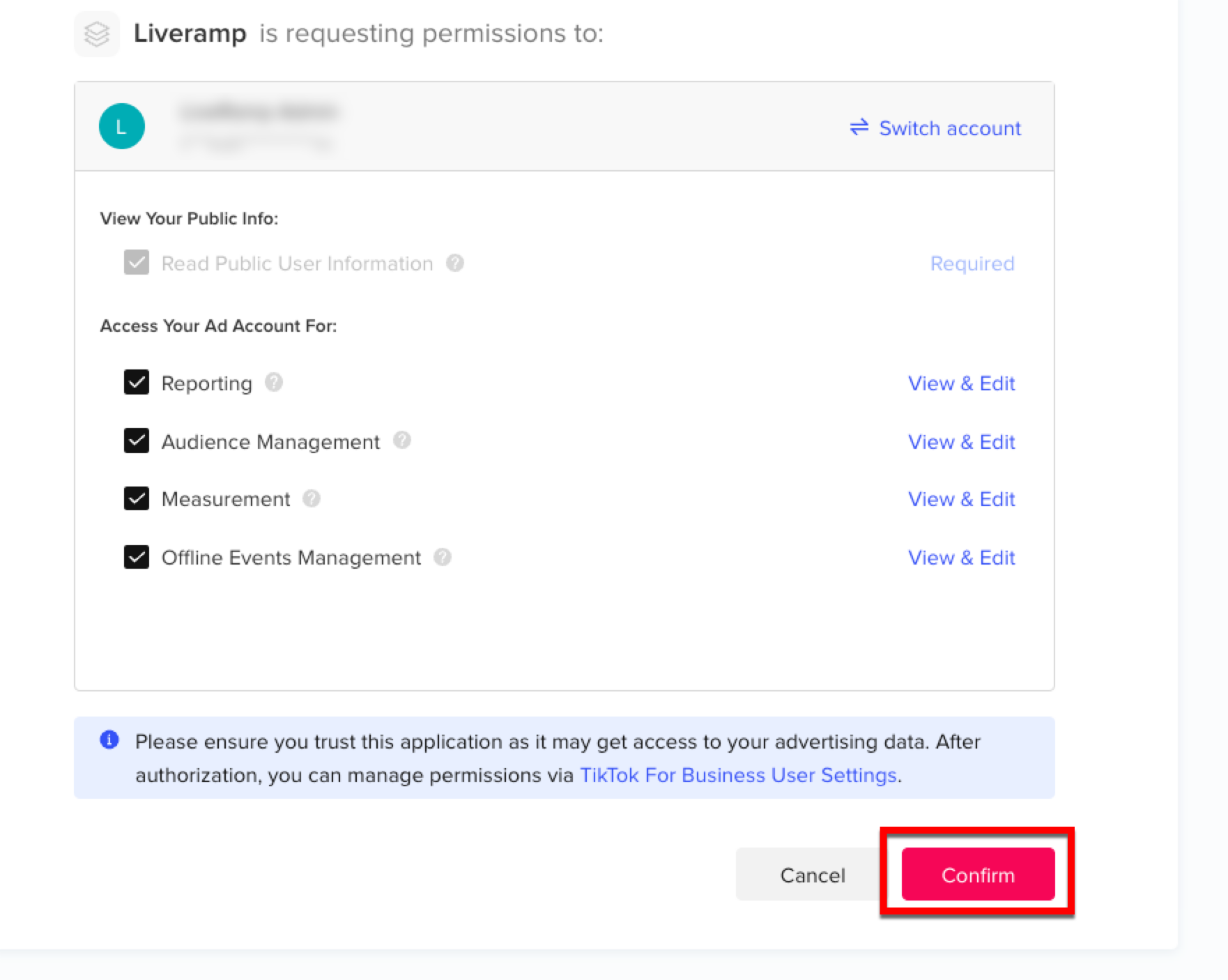
Task: Click the View Your Public Info heading
Action: click(189, 218)
